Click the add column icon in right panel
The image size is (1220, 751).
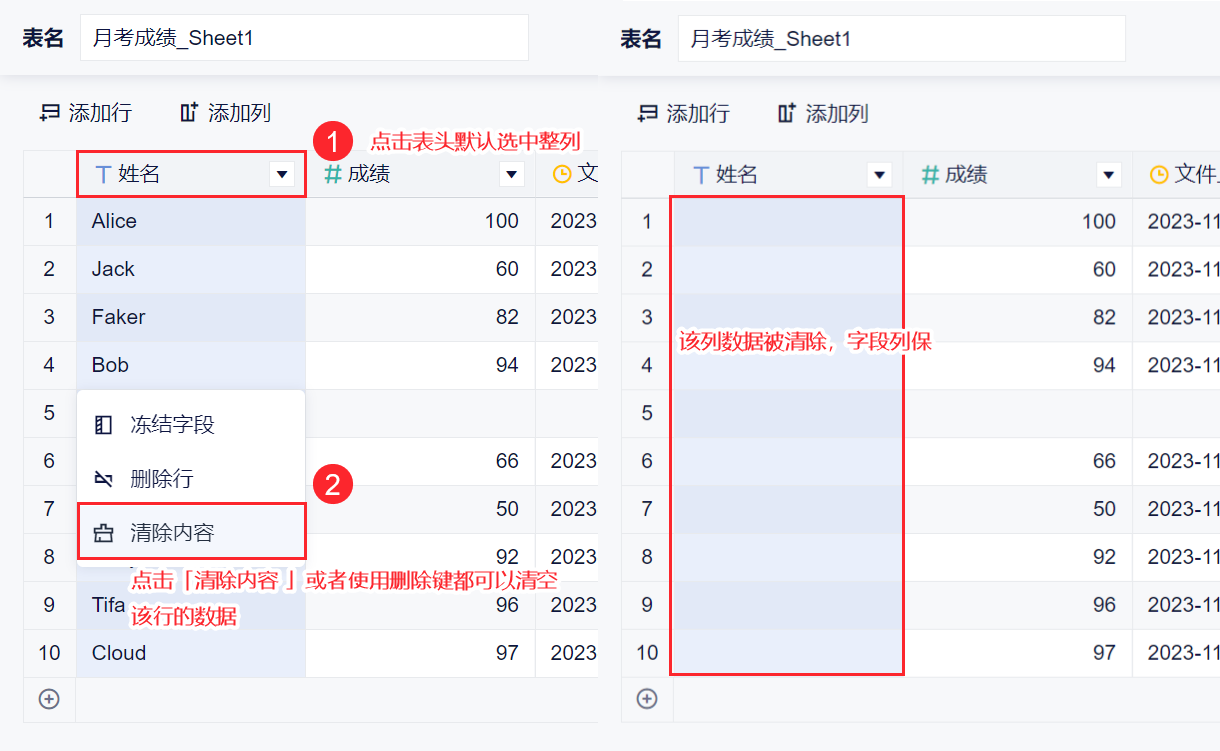click(787, 114)
